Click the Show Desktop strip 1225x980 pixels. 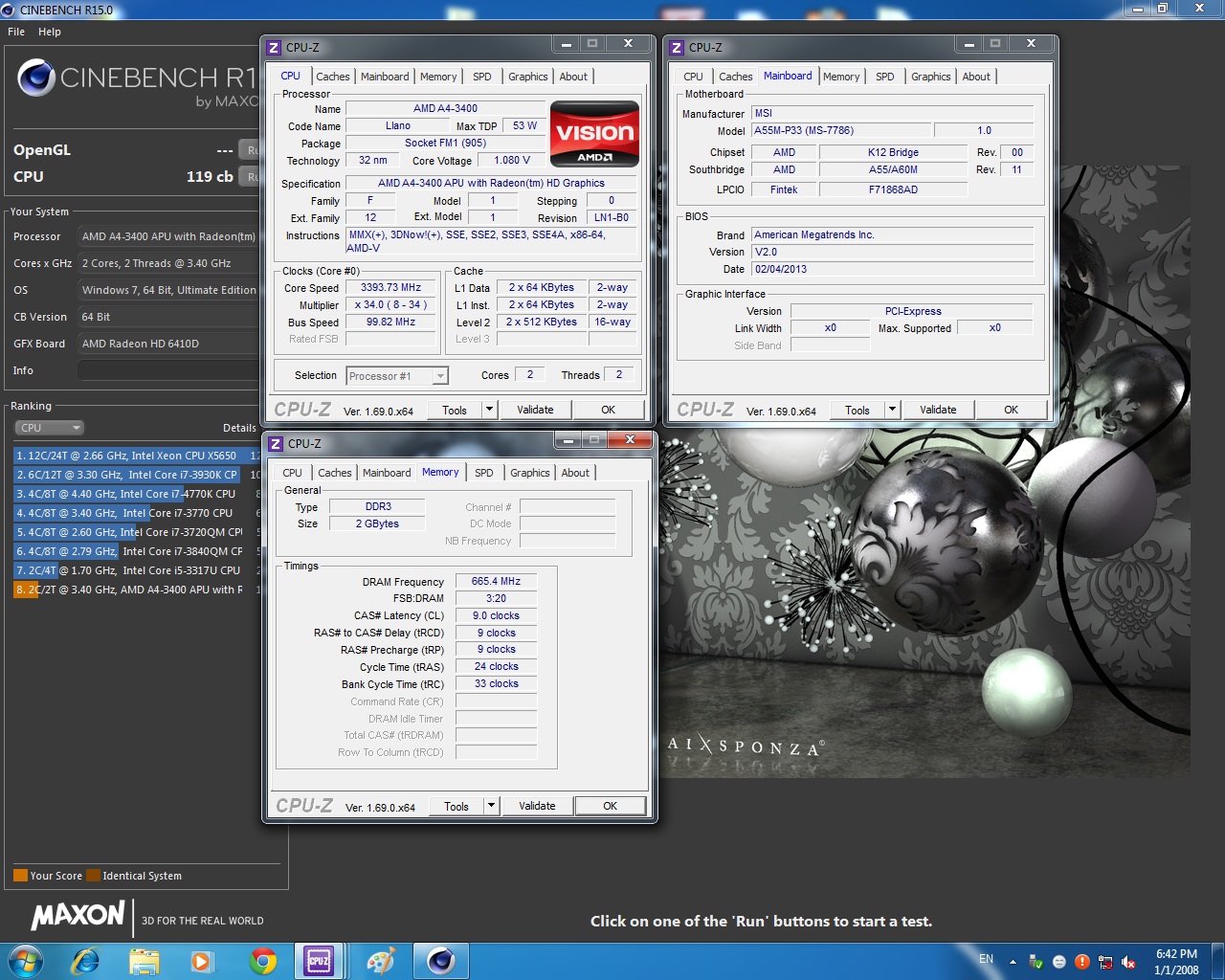pos(1218,962)
